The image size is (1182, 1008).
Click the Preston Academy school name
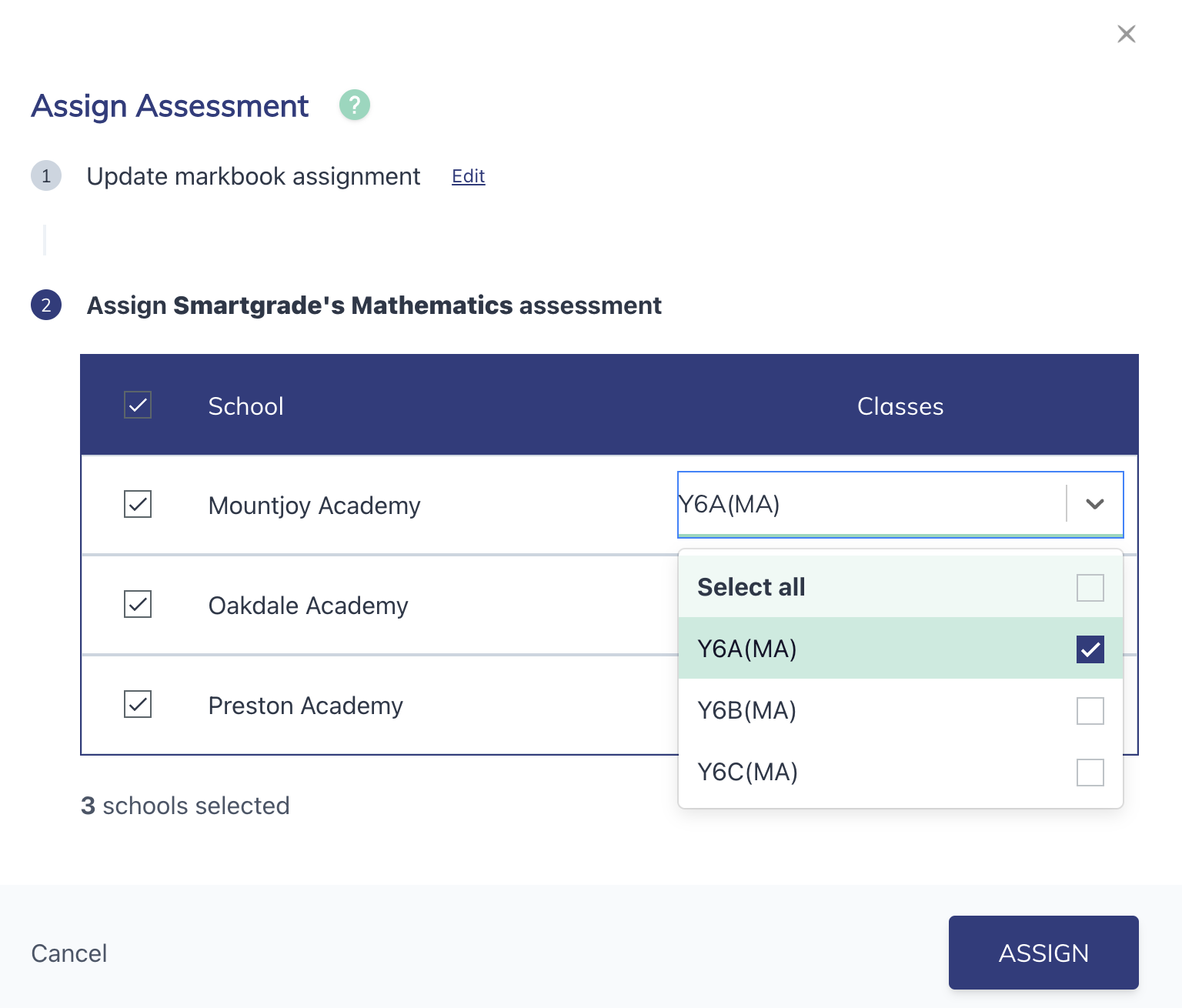(x=306, y=706)
